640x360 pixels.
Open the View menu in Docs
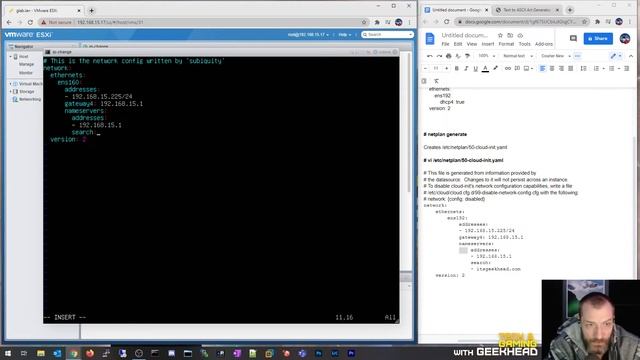point(472,44)
